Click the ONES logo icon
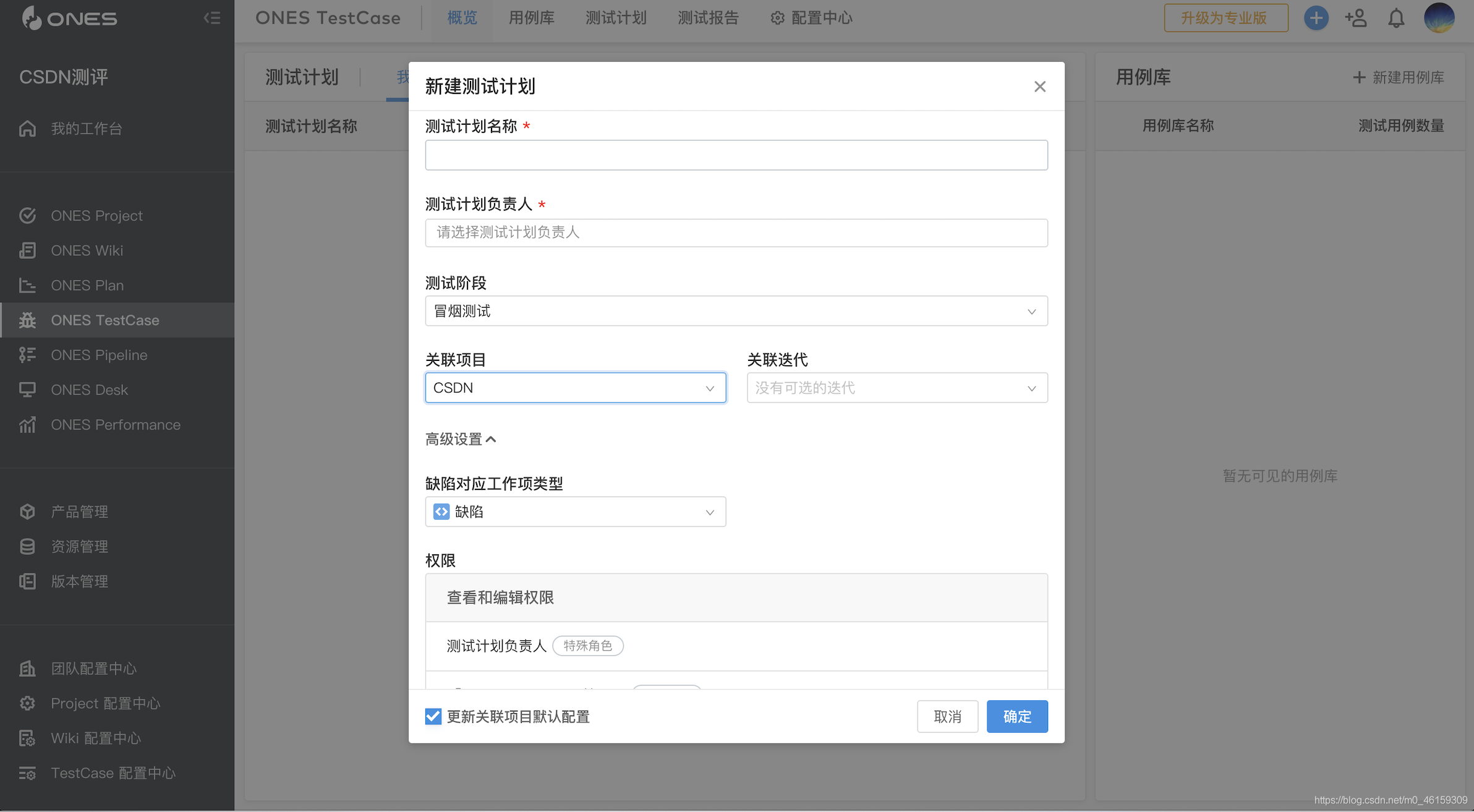The height and width of the screenshot is (812, 1474). pos(32,18)
